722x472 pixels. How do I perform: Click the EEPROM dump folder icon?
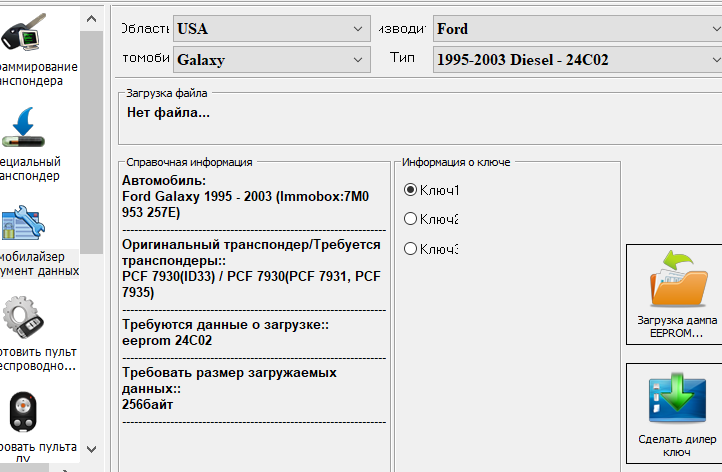click(678, 279)
